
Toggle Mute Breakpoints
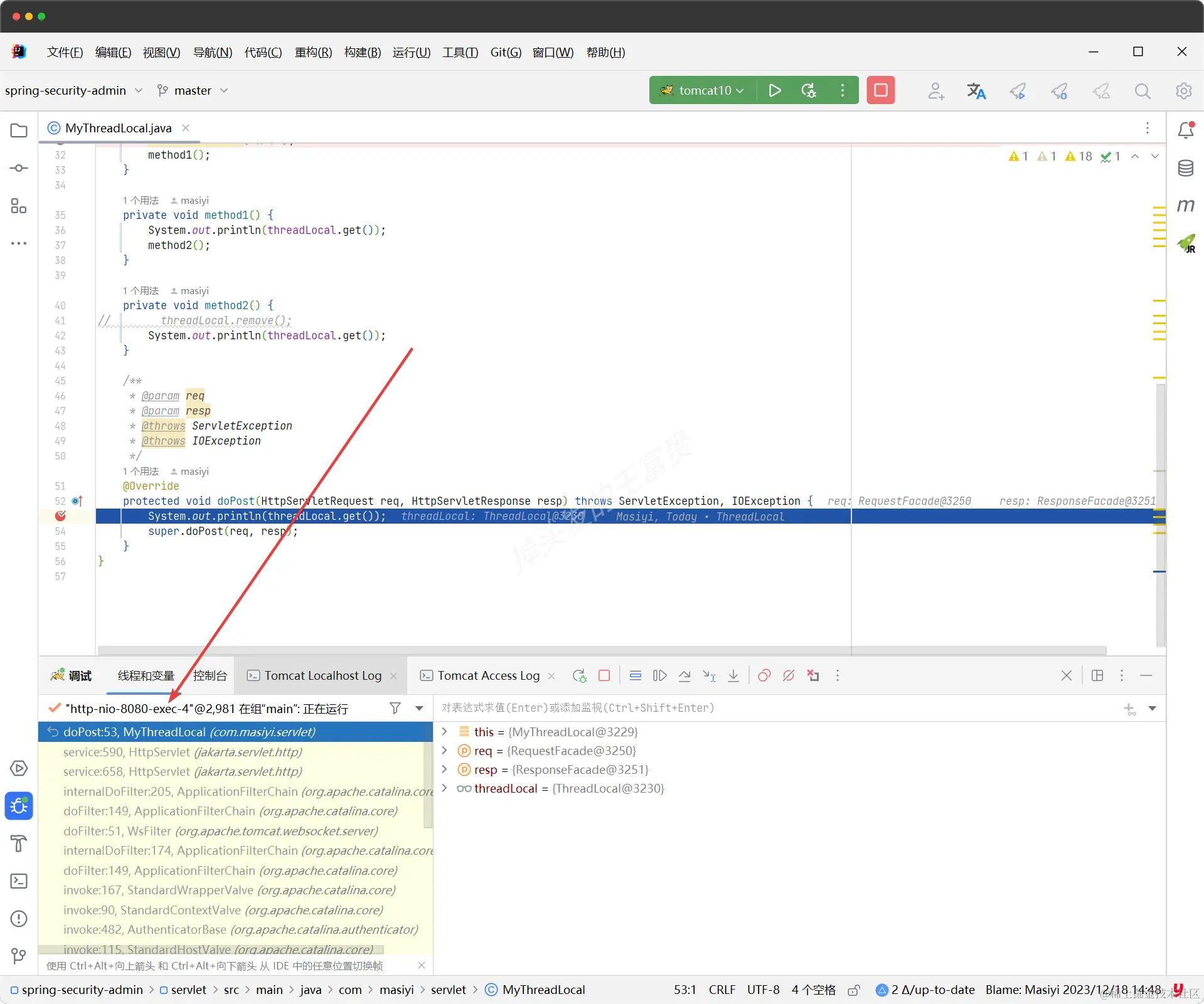pos(789,675)
